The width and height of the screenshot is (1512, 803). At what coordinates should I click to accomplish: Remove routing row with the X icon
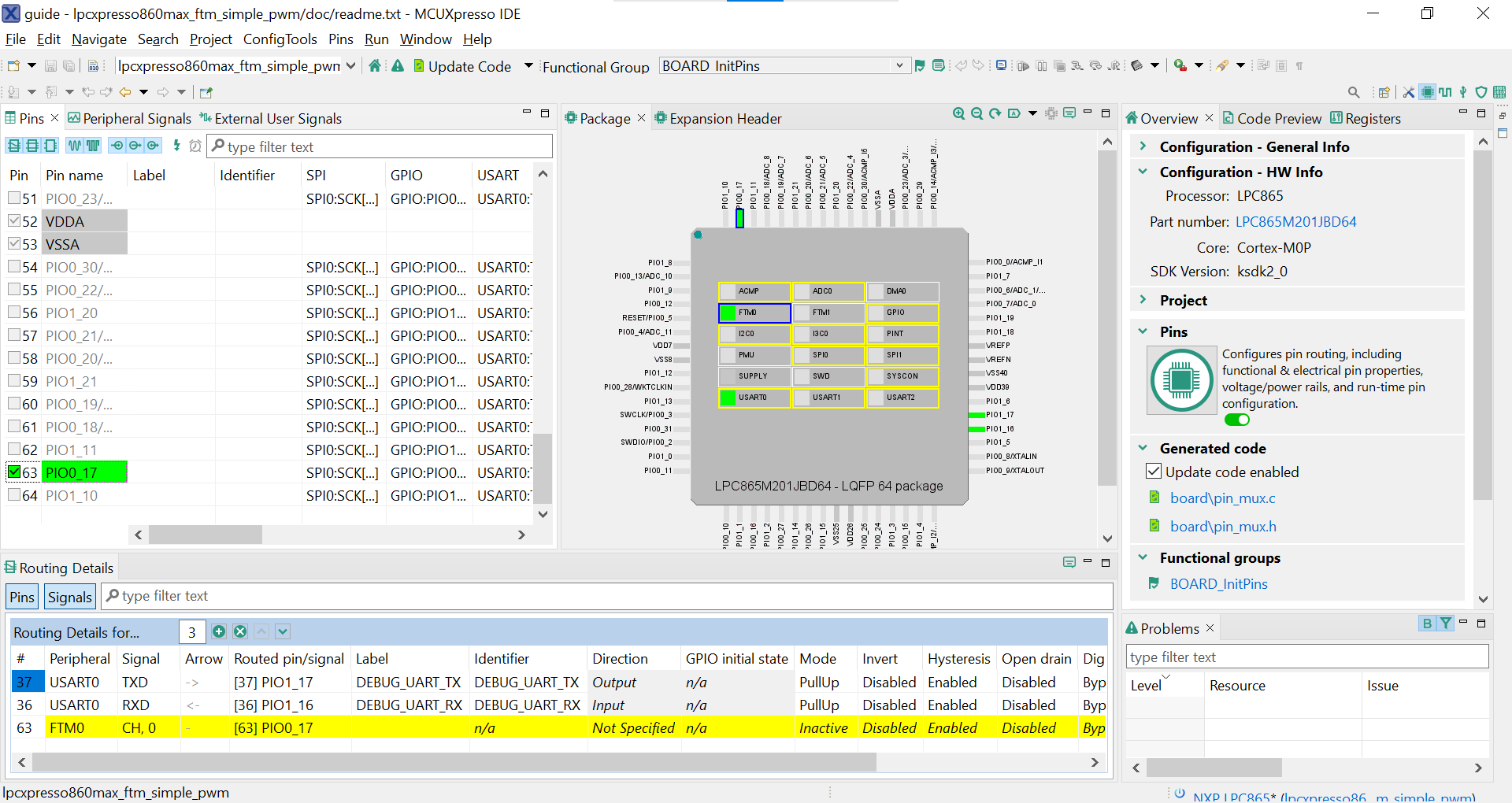(x=240, y=631)
